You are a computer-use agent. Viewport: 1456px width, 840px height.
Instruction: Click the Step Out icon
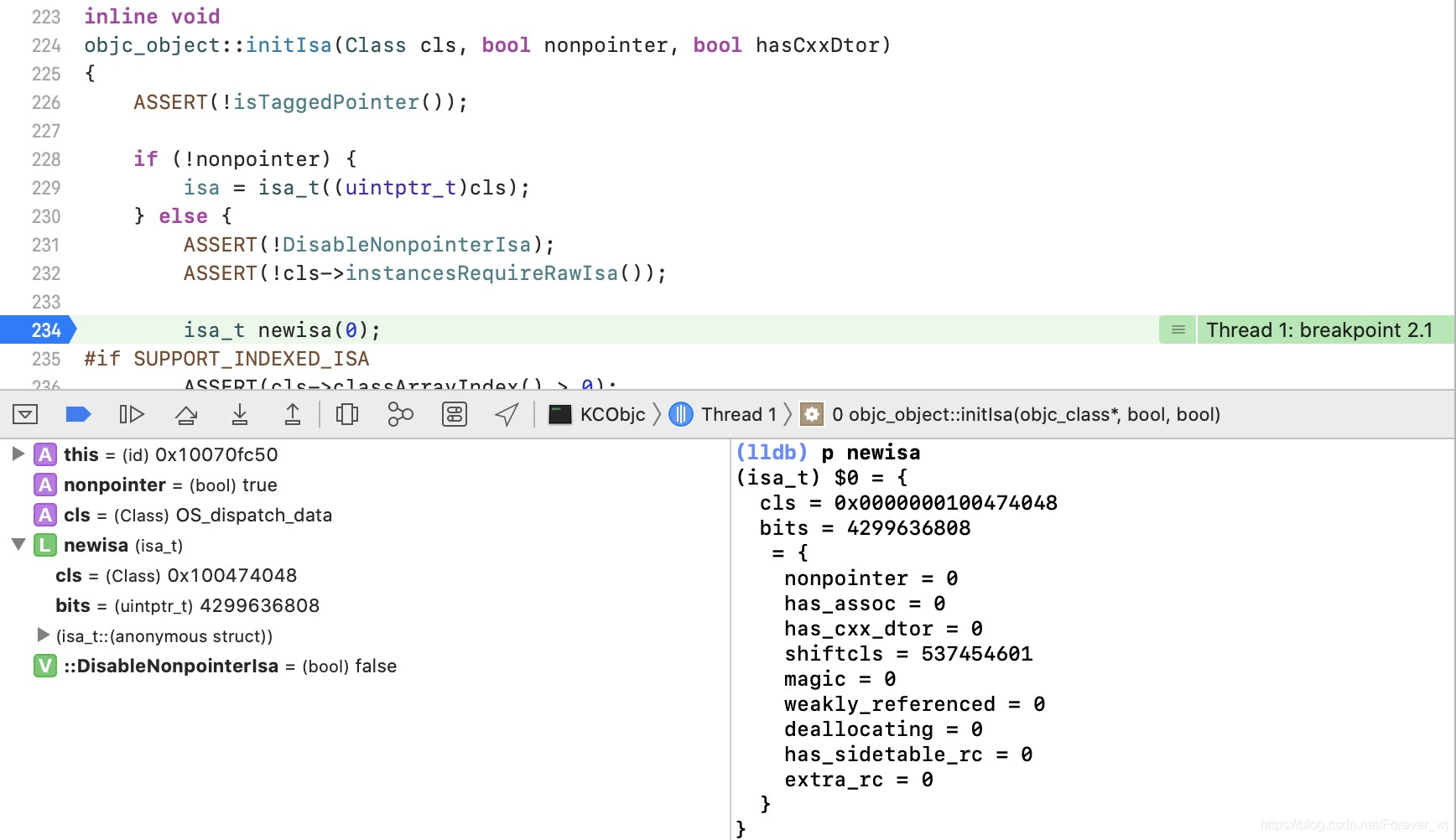pos(293,414)
